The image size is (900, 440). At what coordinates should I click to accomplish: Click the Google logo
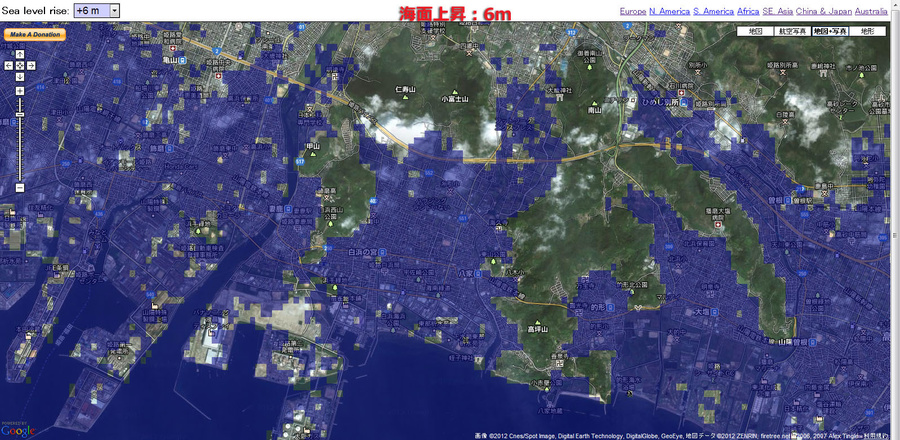pyautogui.click(x=18, y=430)
